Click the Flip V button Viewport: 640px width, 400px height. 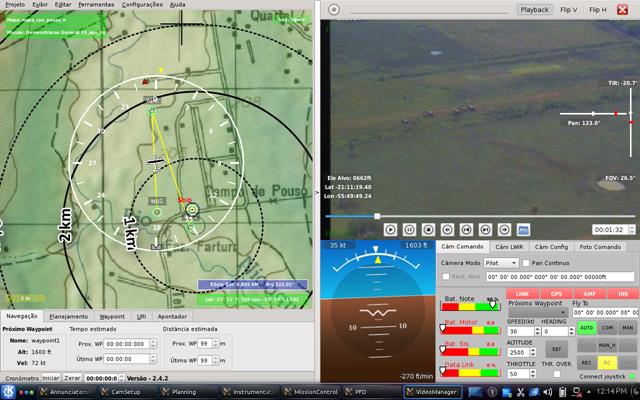[569, 9]
